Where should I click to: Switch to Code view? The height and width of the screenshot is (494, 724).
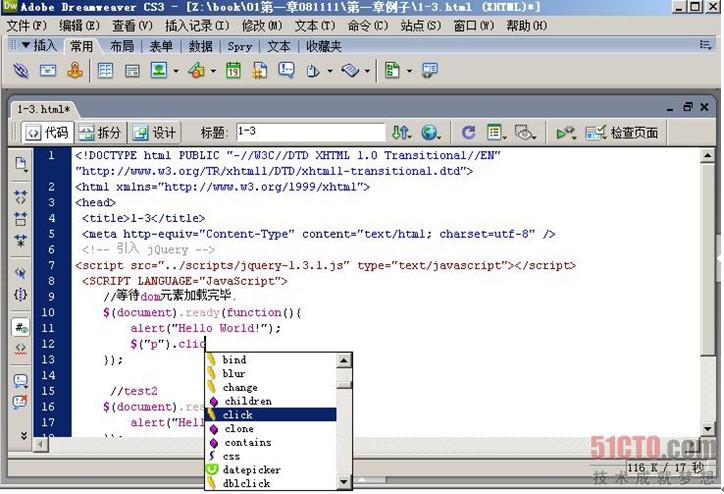click(47, 133)
